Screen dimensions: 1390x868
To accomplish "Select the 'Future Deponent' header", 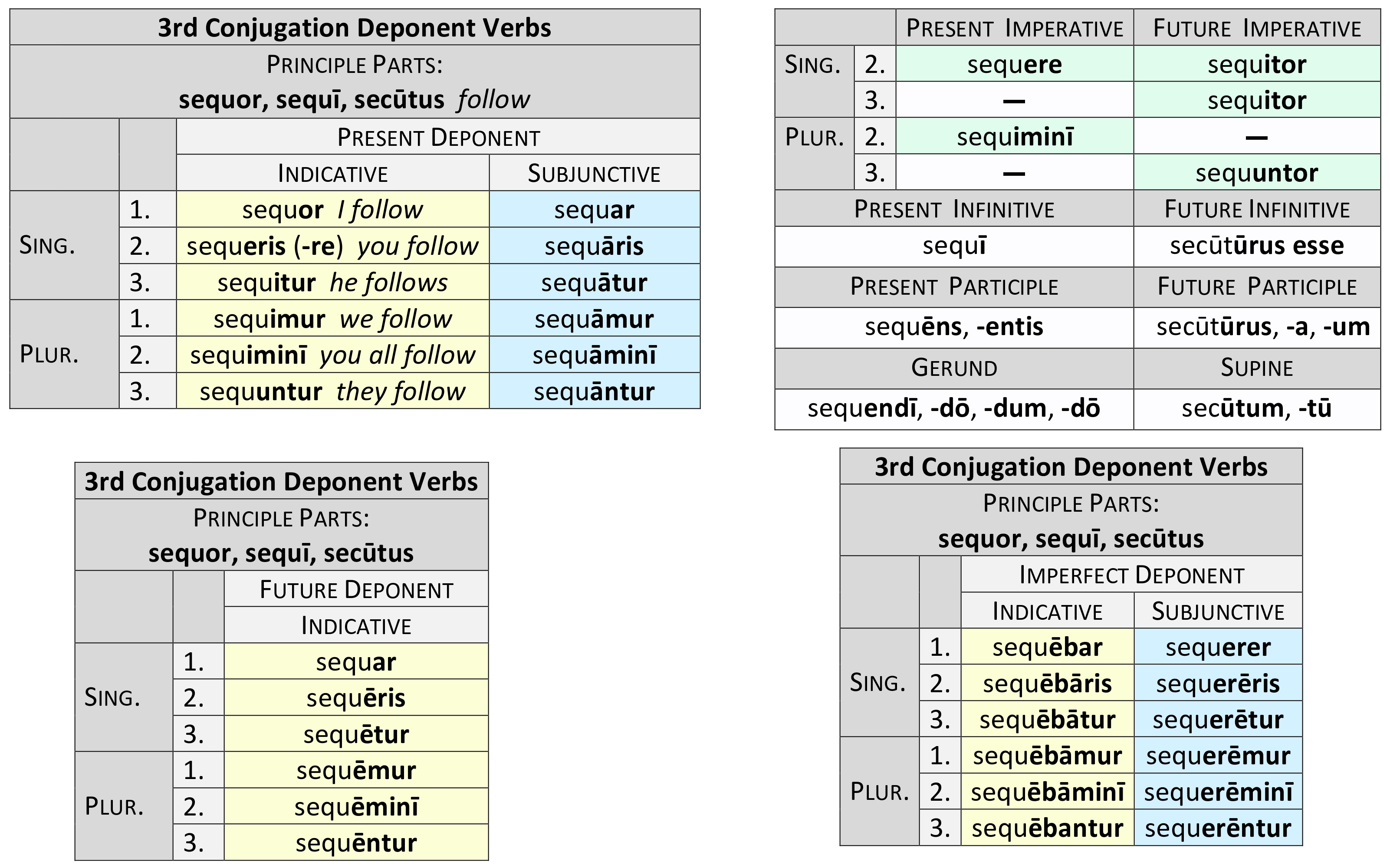I will pyautogui.click(x=356, y=589).
